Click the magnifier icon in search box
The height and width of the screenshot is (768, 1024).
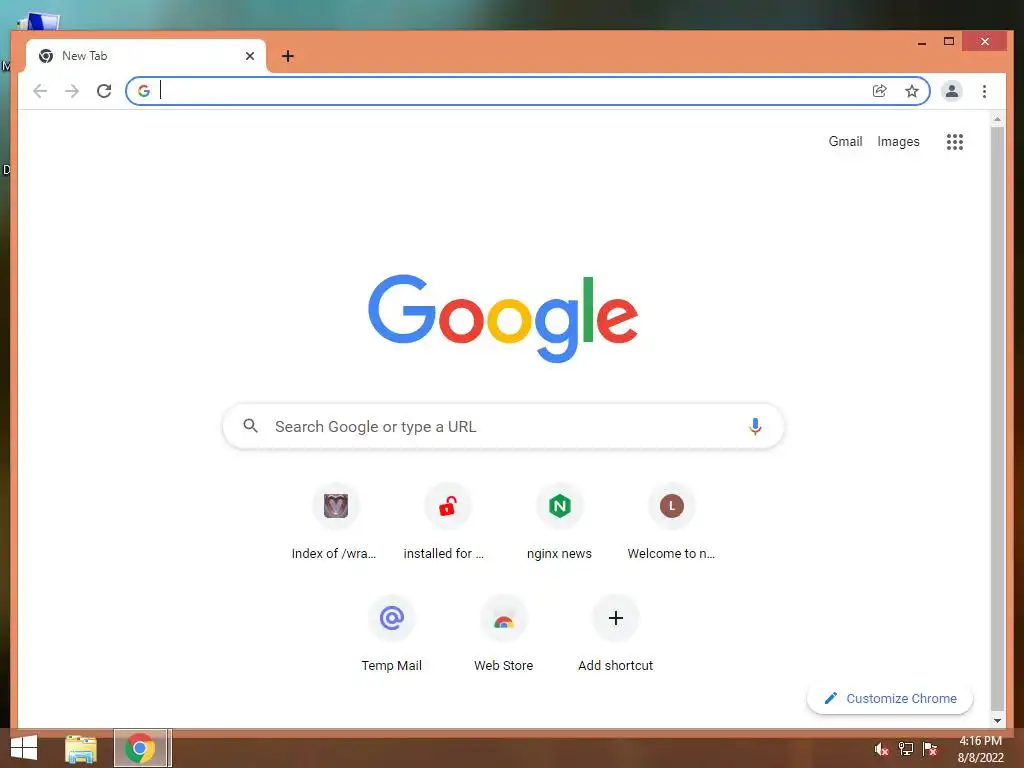click(251, 426)
